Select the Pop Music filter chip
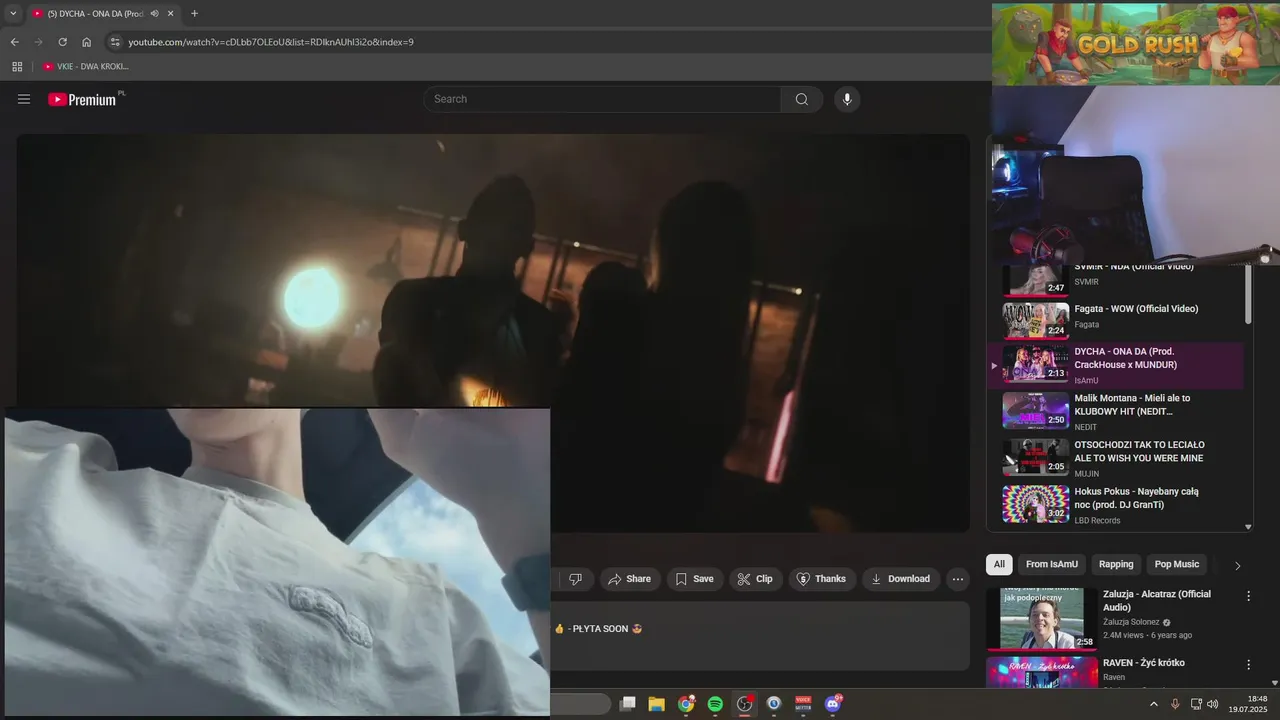 (x=1177, y=564)
